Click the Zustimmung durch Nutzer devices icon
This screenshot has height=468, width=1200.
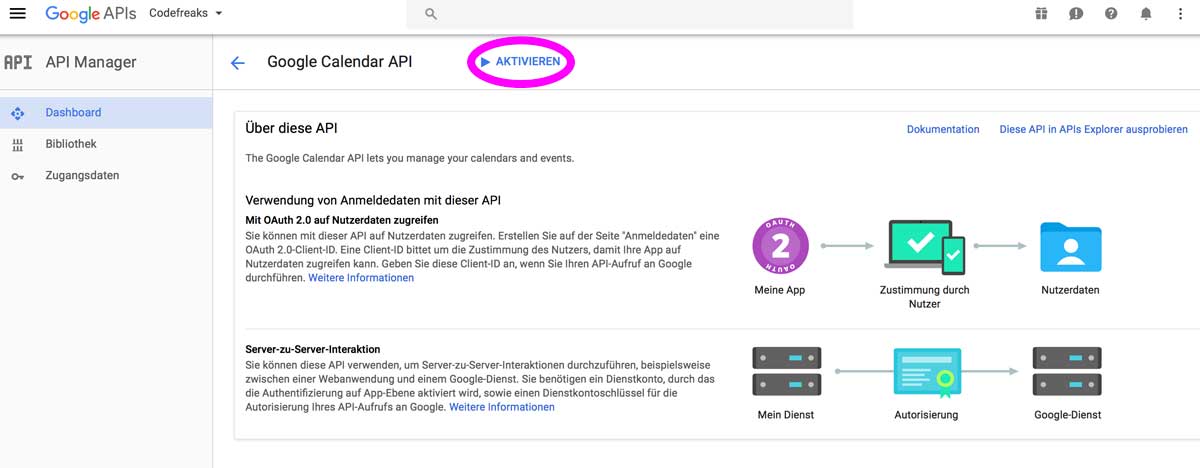pyautogui.click(x=925, y=246)
